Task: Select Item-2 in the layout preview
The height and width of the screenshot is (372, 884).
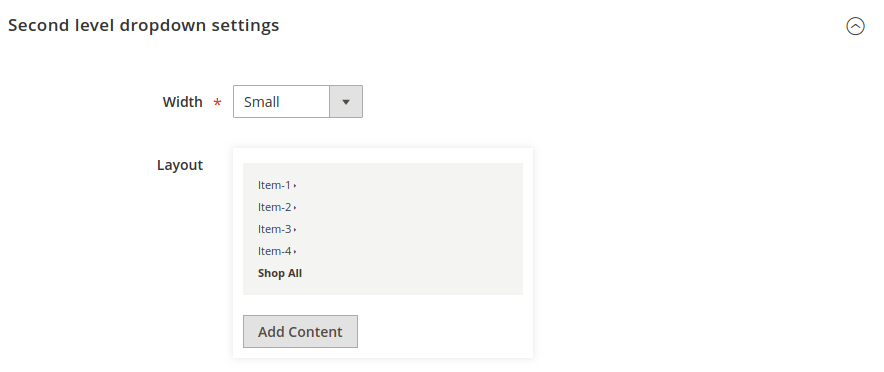Action: (x=274, y=207)
